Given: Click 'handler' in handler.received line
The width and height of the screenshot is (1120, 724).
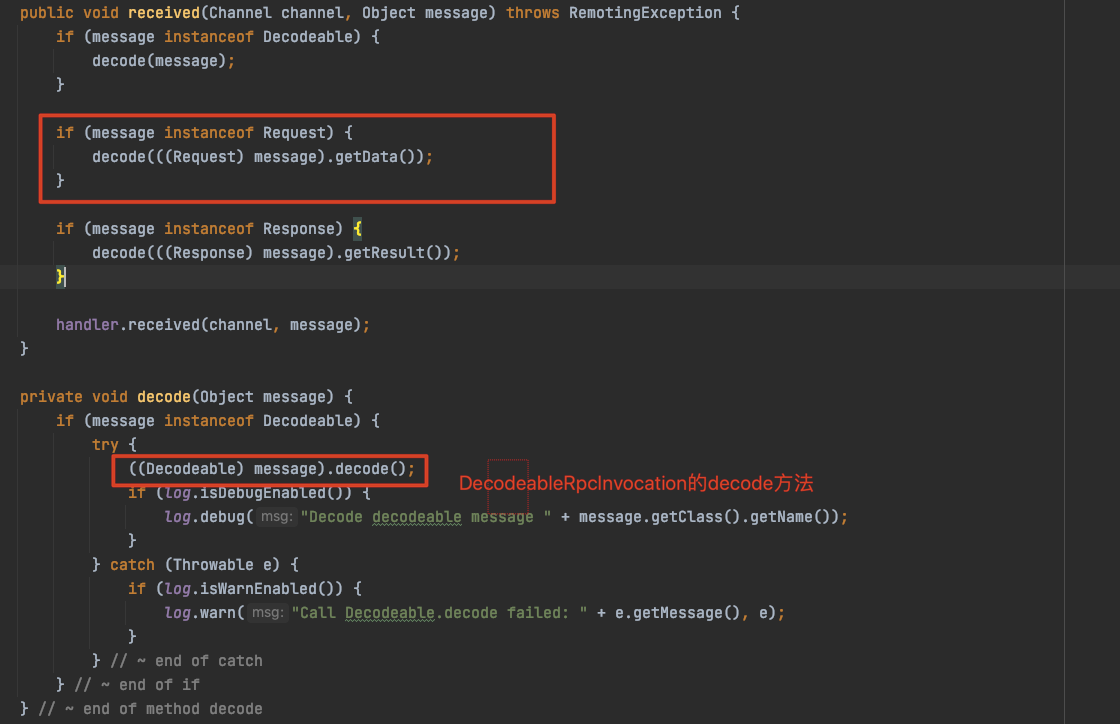Looking at the screenshot, I should pyautogui.click(x=87, y=325).
